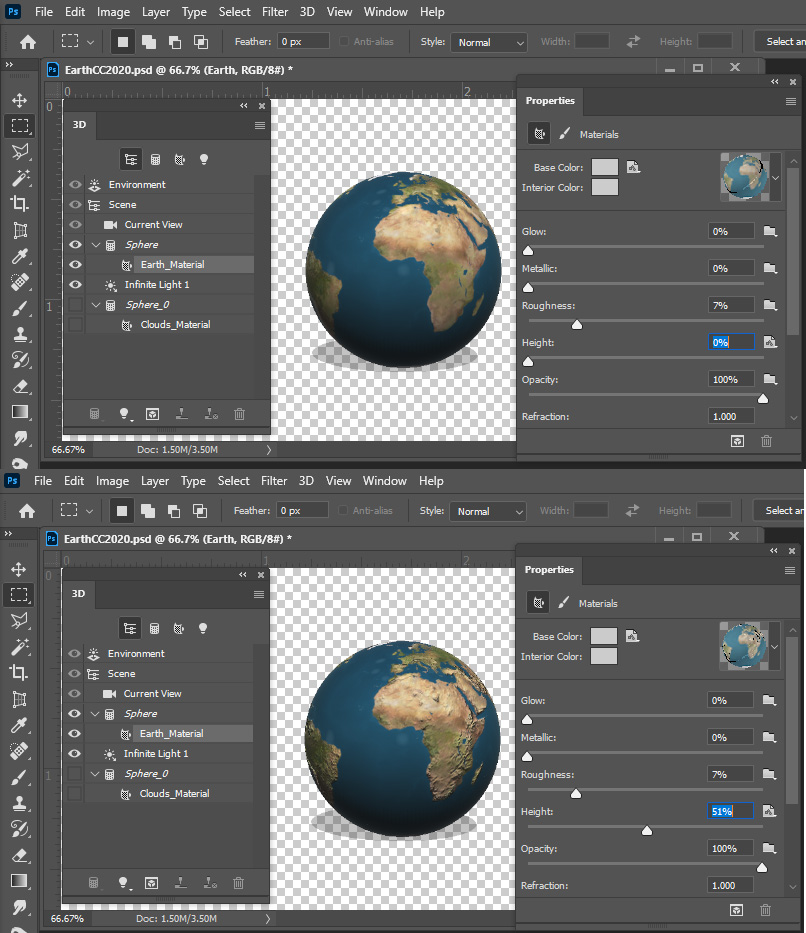
Task: Click the Photoshop Home icon
Action: pos(27,41)
